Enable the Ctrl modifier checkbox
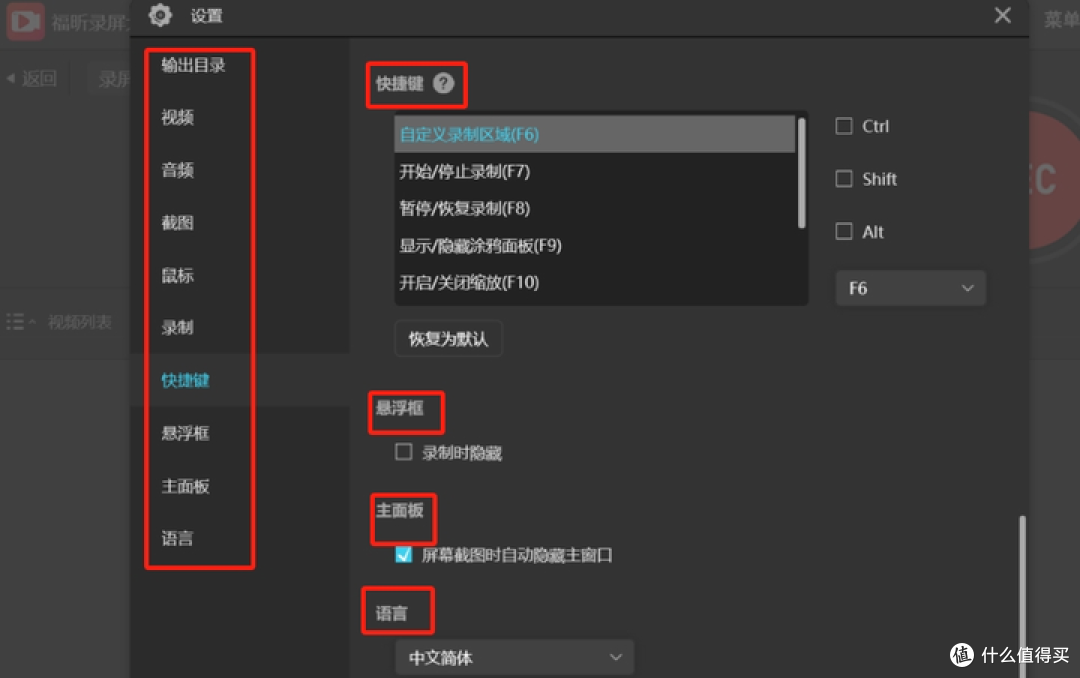The height and width of the screenshot is (678, 1080). click(x=844, y=126)
